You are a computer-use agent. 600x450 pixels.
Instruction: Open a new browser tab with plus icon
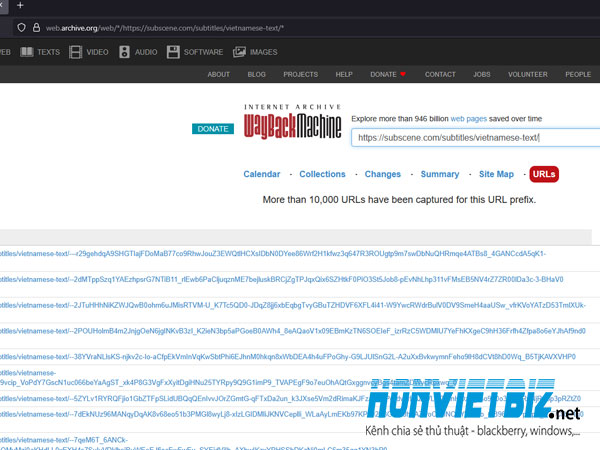tap(20, 5)
